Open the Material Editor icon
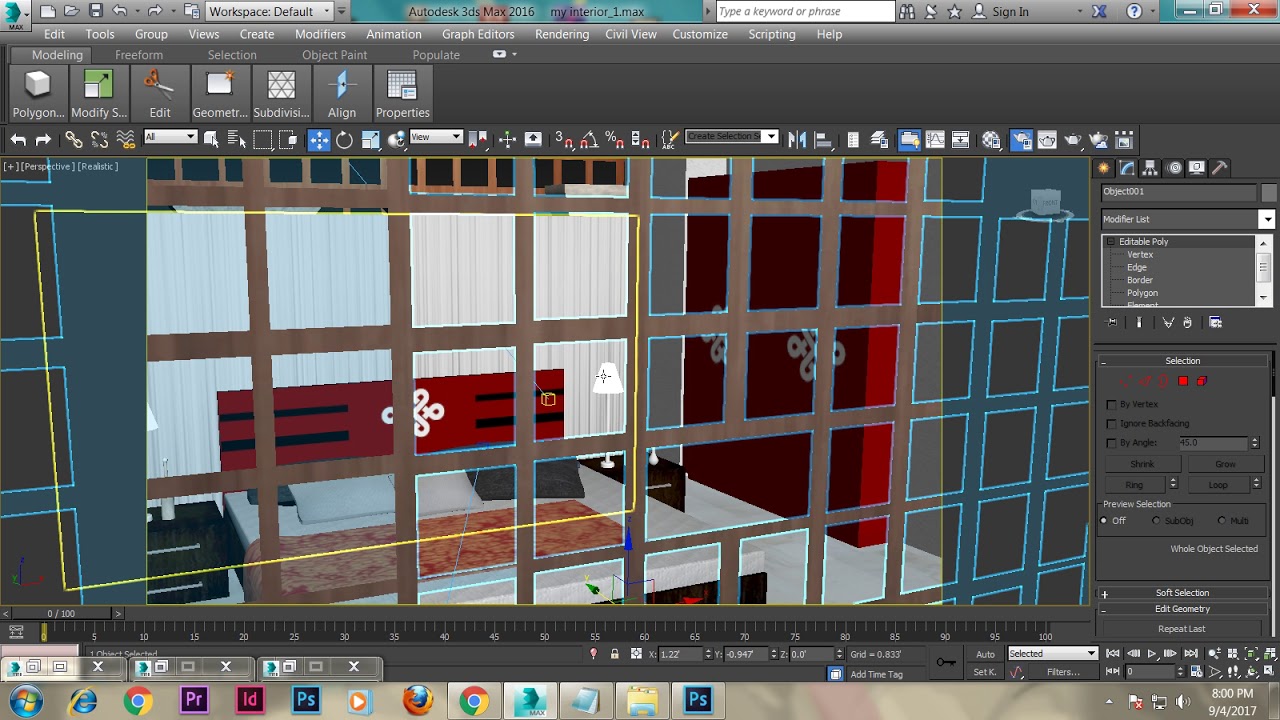 pos(991,140)
